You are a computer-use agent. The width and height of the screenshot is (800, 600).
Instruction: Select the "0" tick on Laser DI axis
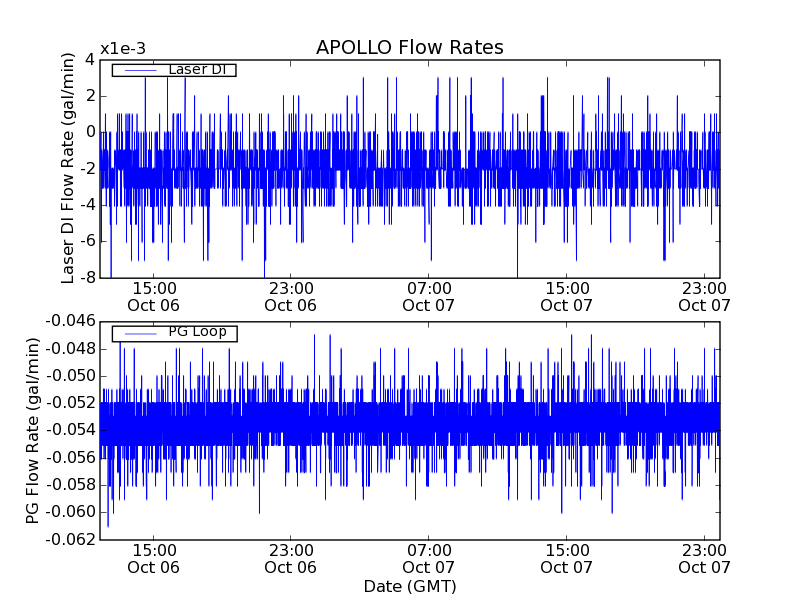point(90,132)
